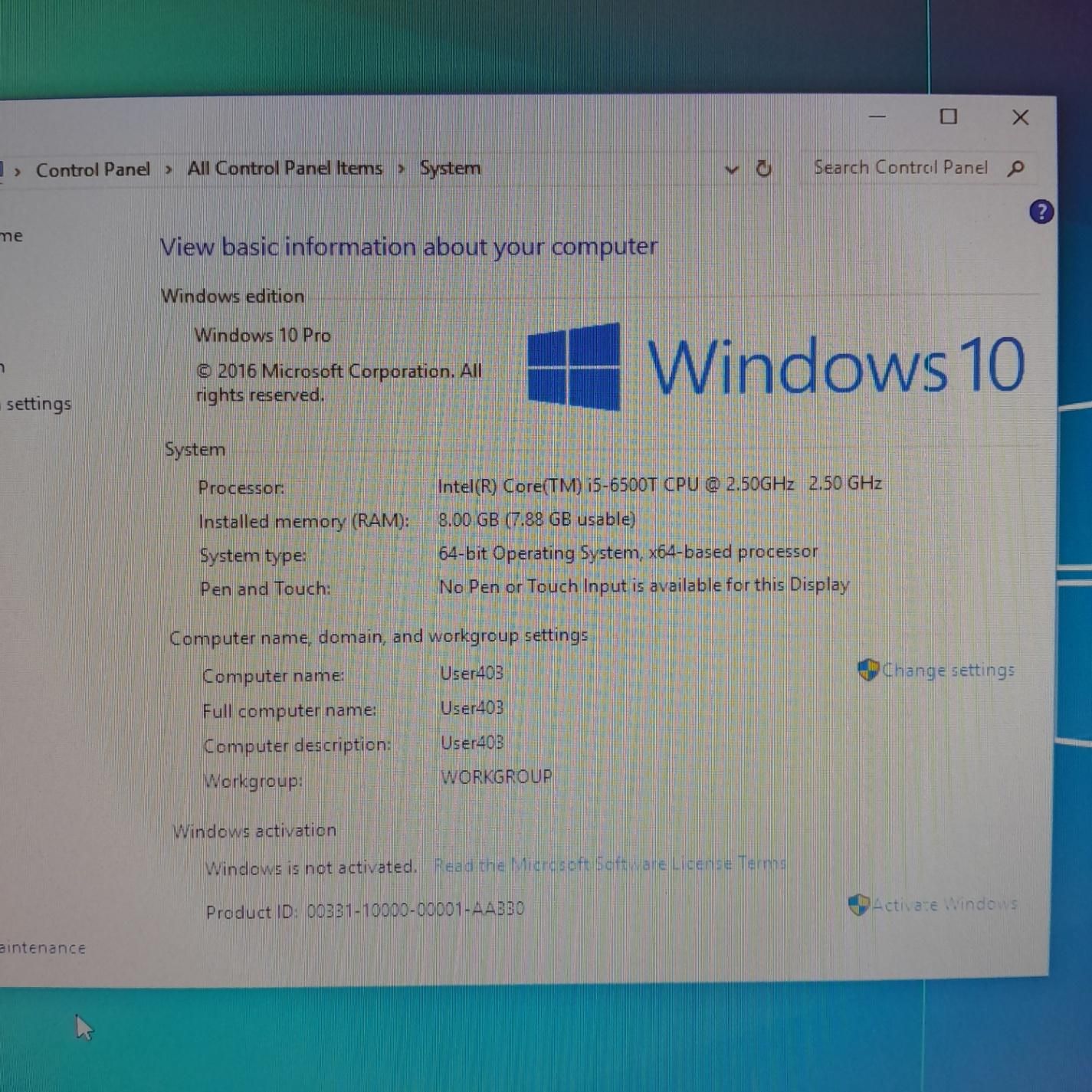Click the Computer name value User403
1092x1092 pixels.
pos(472,674)
